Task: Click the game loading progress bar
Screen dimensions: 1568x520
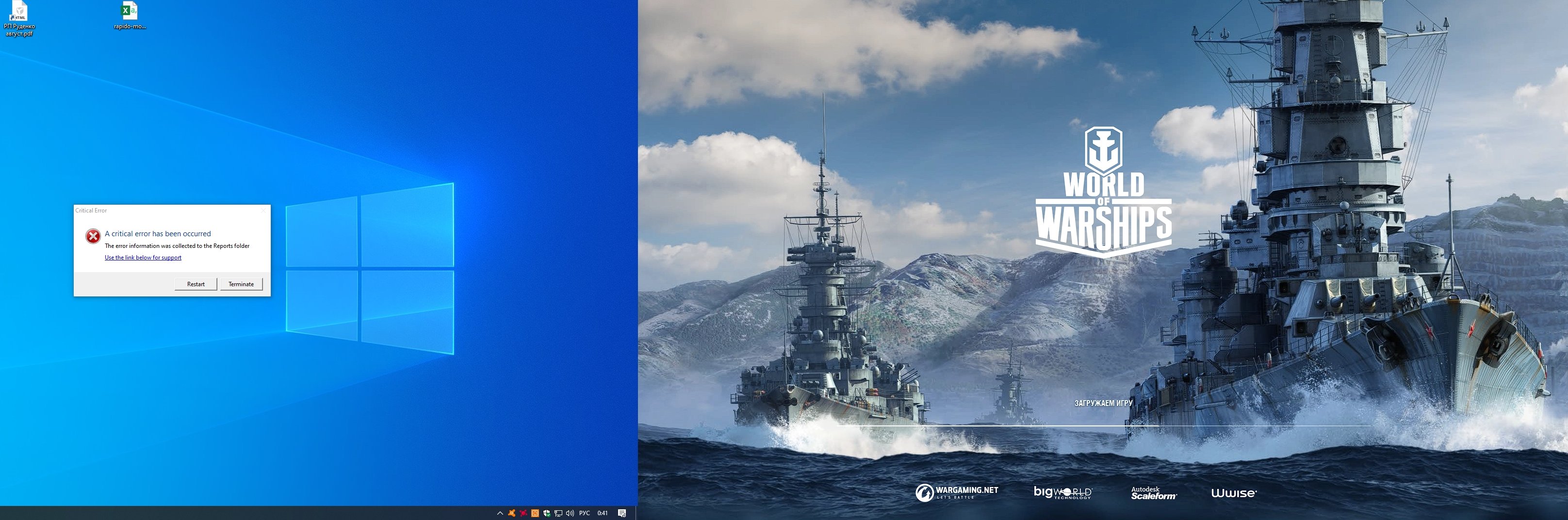Action: [x=1103, y=425]
